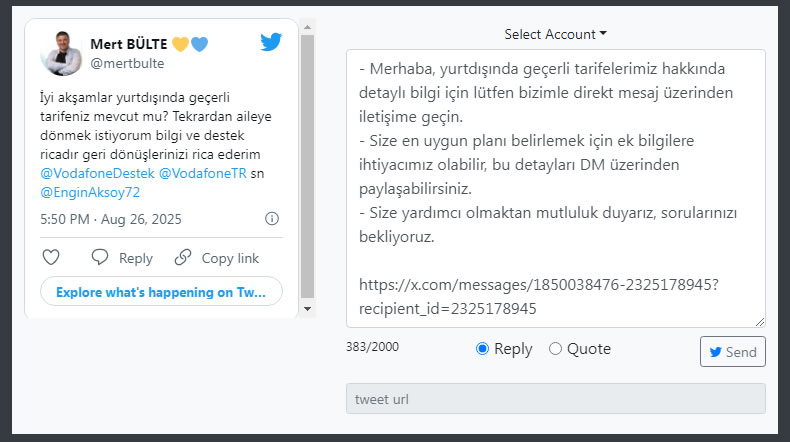
Task: Click the @mertbulte handle
Action: click(127, 63)
